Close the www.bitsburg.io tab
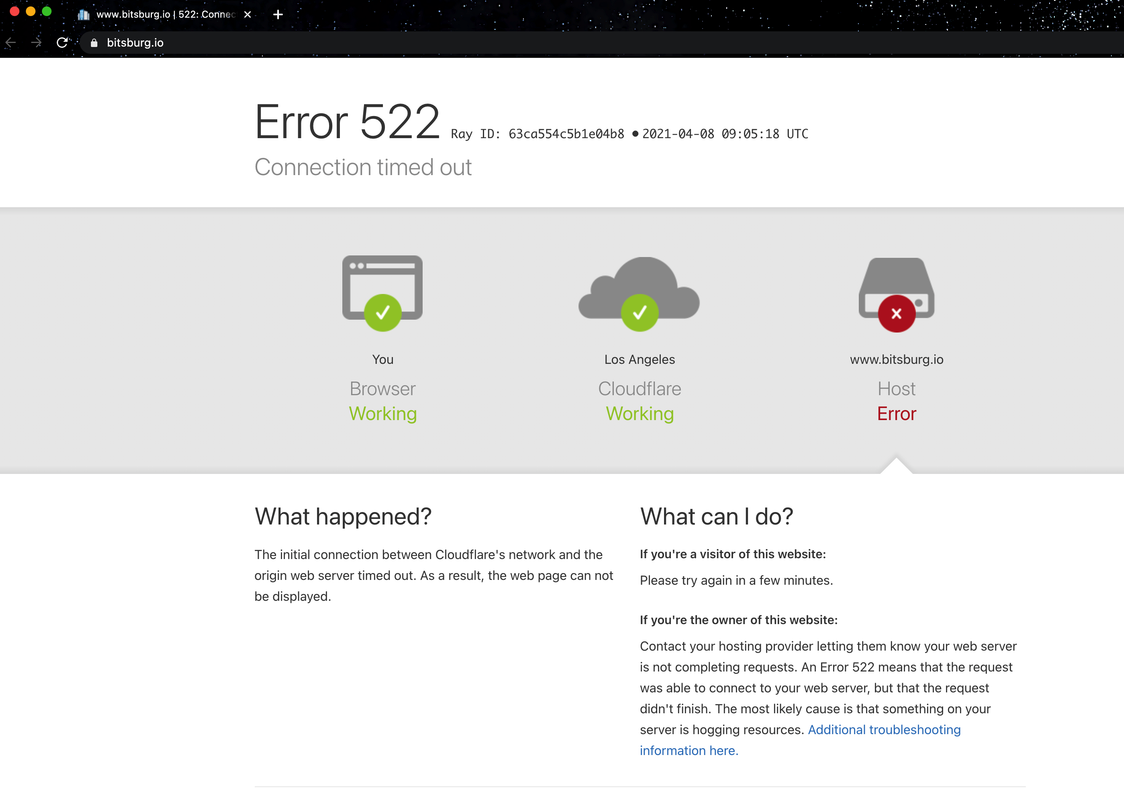 pos(247,14)
